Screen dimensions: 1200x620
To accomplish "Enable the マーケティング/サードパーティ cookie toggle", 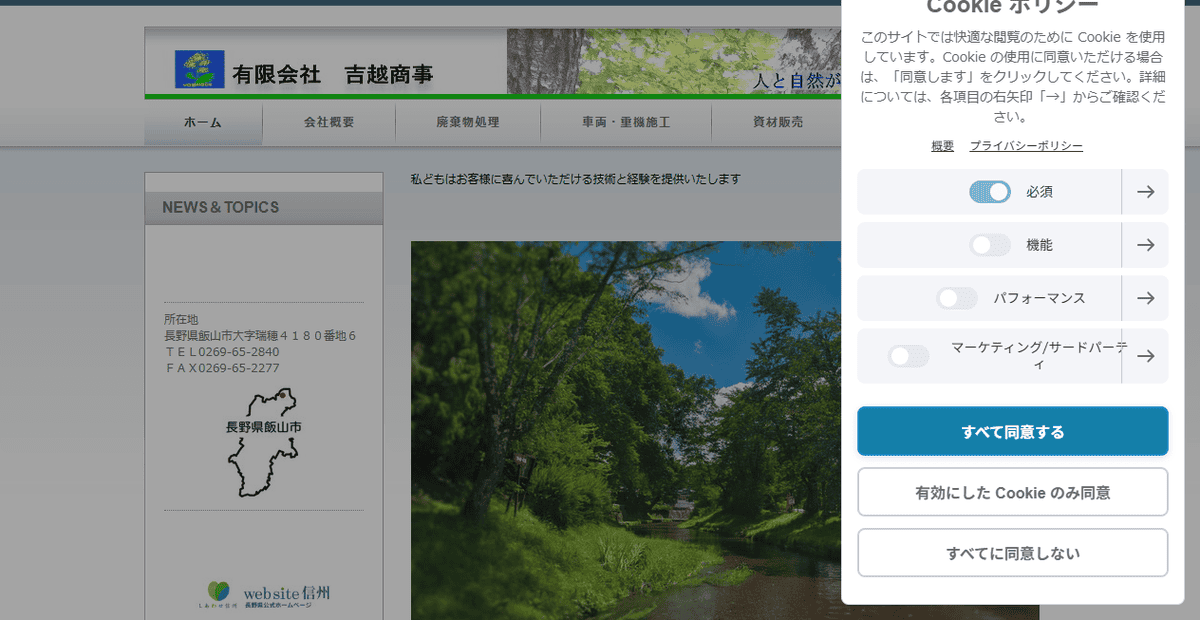I will tap(908, 355).
